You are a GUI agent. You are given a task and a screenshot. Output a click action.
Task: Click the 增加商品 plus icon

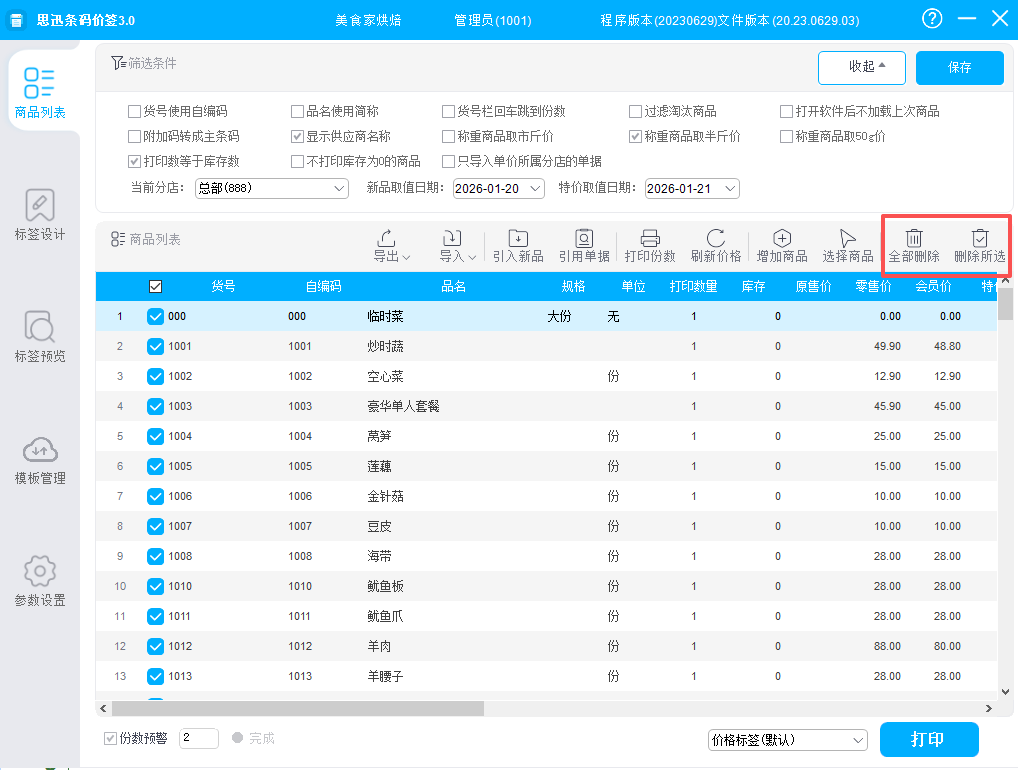(x=782, y=239)
